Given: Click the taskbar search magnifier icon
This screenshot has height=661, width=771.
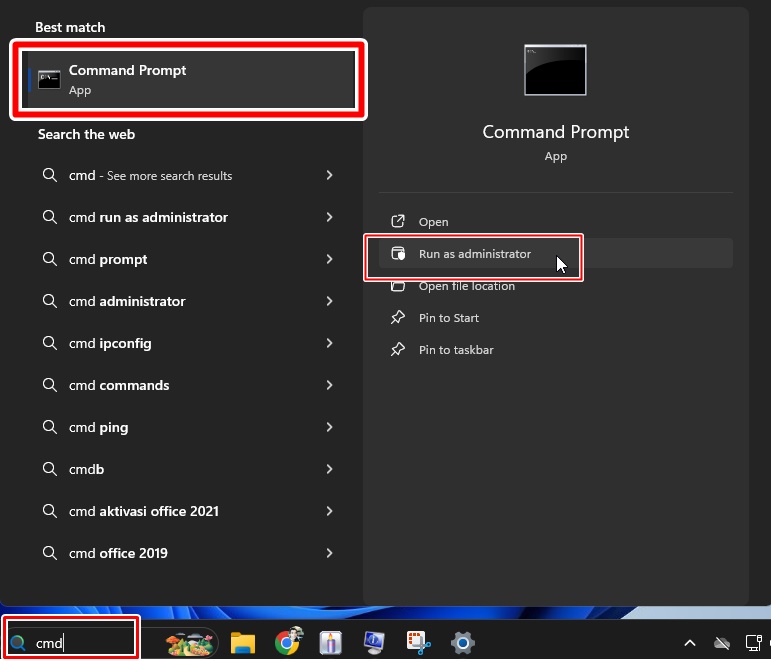Looking at the screenshot, I should tap(18, 642).
